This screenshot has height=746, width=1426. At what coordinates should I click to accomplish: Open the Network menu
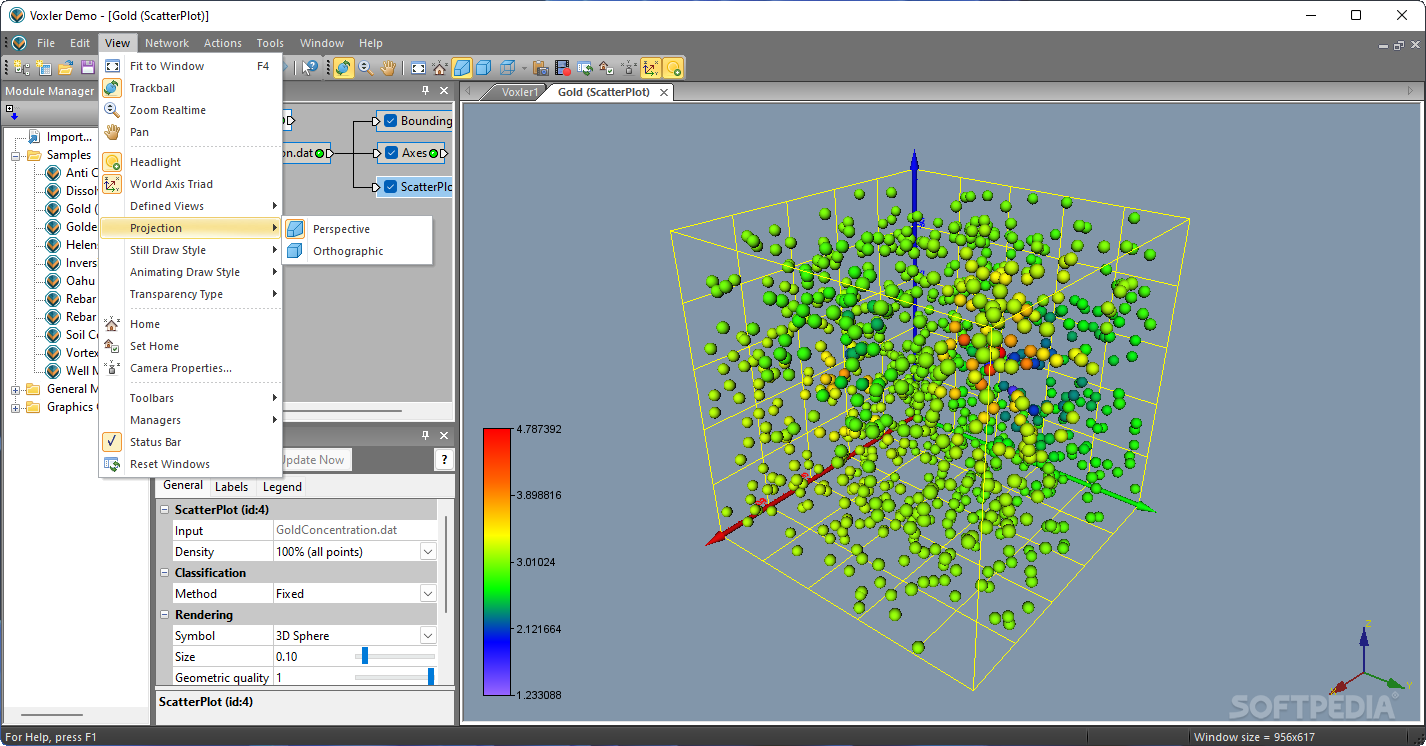pyautogui.click(x=166, y=43)
